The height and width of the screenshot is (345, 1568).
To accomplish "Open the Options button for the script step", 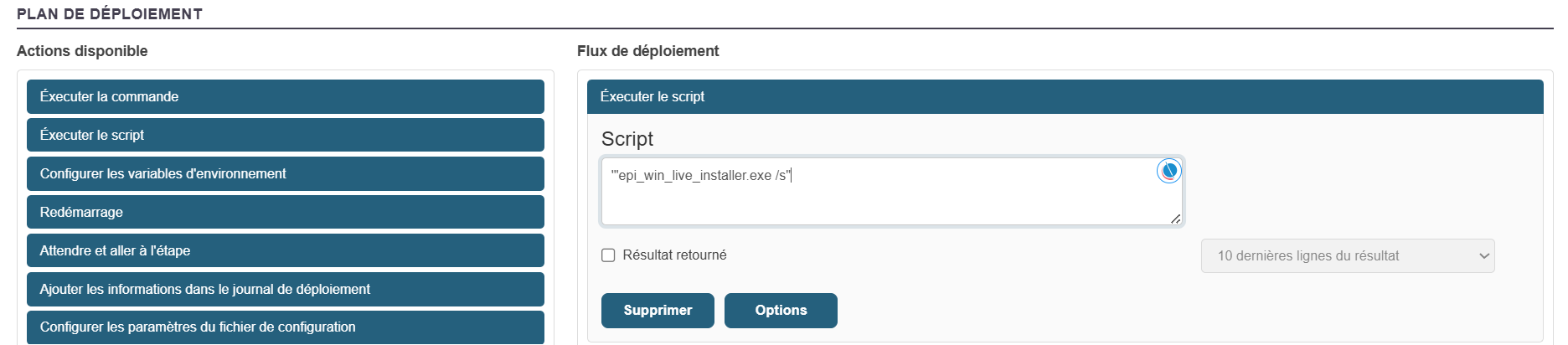I will point(780,311).
